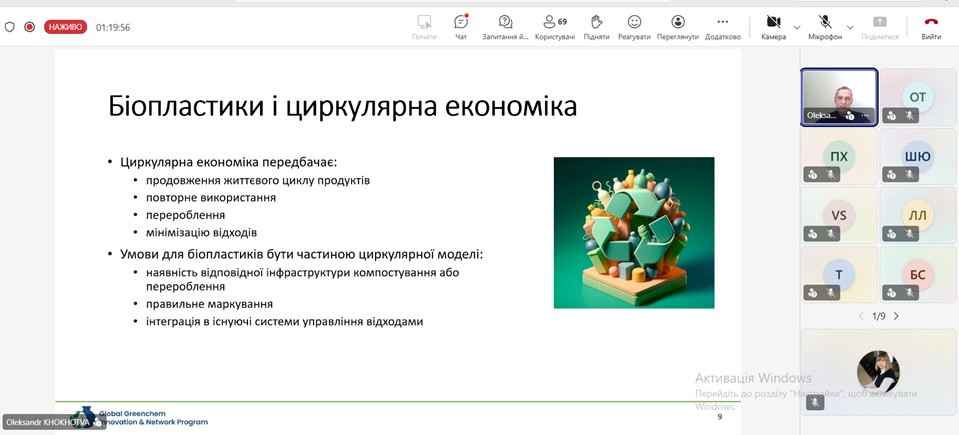
Task: Open more options on the Oleksa... tile
Action: 865,116
